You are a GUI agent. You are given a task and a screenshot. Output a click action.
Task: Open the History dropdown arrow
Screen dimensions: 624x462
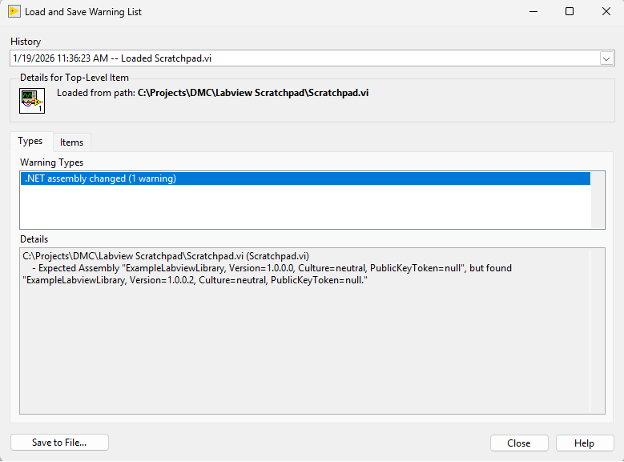(606, 59)
